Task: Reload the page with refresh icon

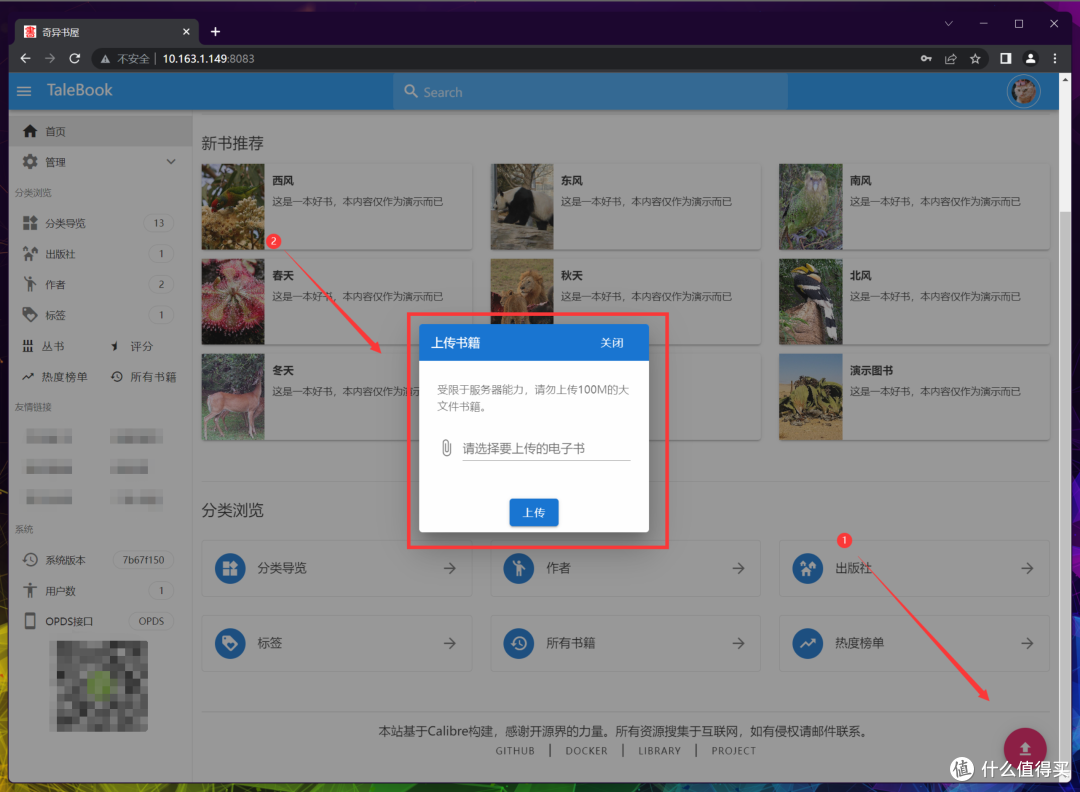Action: tap(74, 59)
